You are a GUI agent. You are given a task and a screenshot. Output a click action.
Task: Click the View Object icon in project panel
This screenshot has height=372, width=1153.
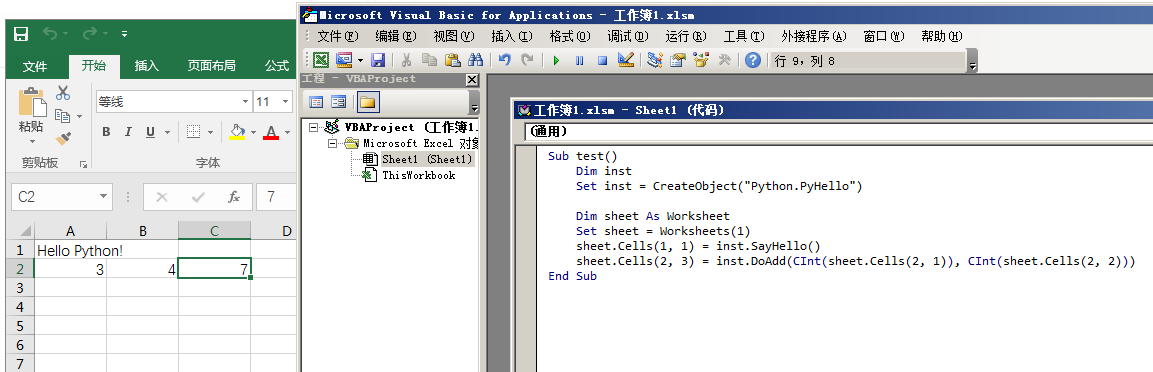tap(338, 102)
